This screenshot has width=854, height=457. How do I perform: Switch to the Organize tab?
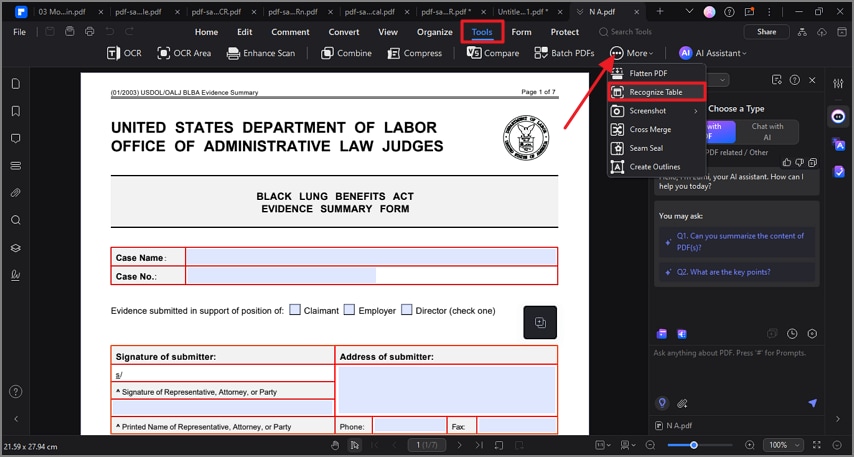click(435, 32)
